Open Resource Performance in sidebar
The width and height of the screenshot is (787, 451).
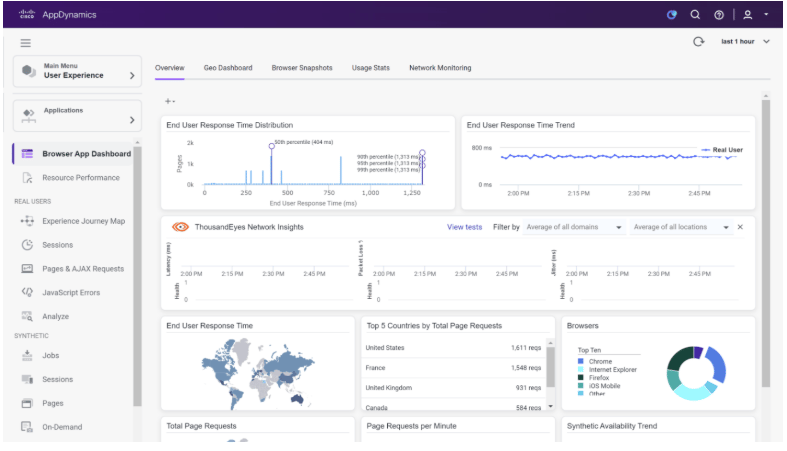click(73, 178)
